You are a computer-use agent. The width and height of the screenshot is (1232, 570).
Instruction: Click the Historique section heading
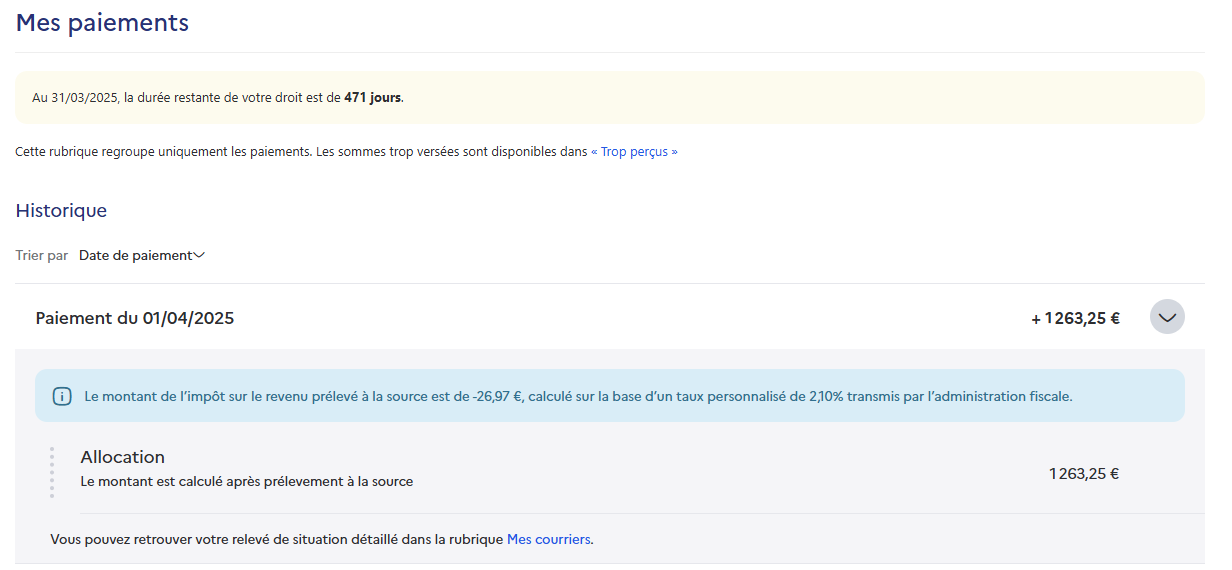tap(61, 211)
